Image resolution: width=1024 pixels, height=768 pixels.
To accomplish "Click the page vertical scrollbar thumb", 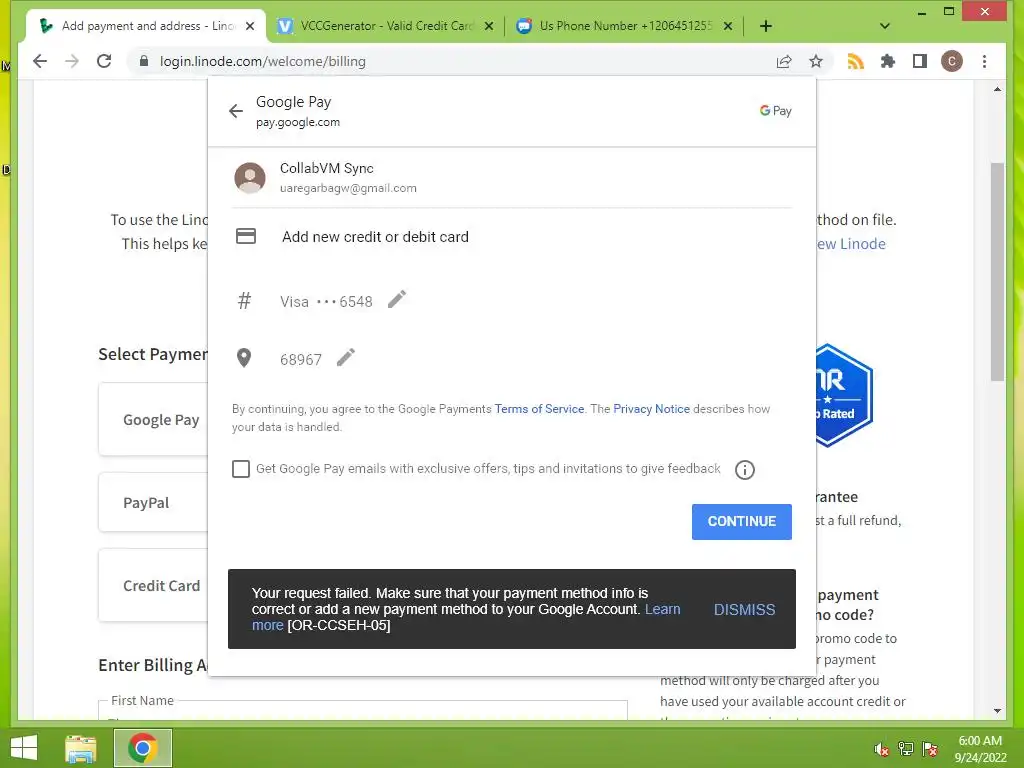I will [997, 272].
